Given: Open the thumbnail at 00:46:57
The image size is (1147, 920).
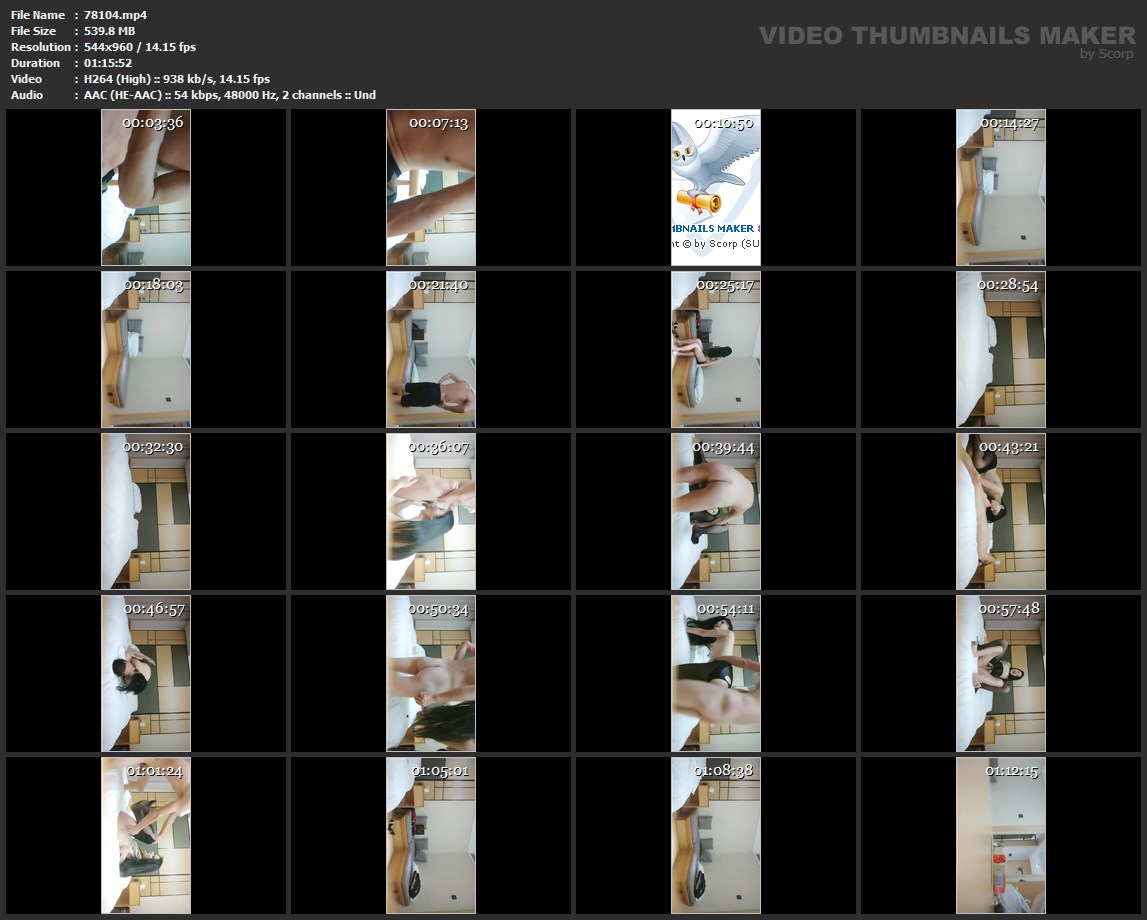Looking at the screenshot, I should (146, 673).
